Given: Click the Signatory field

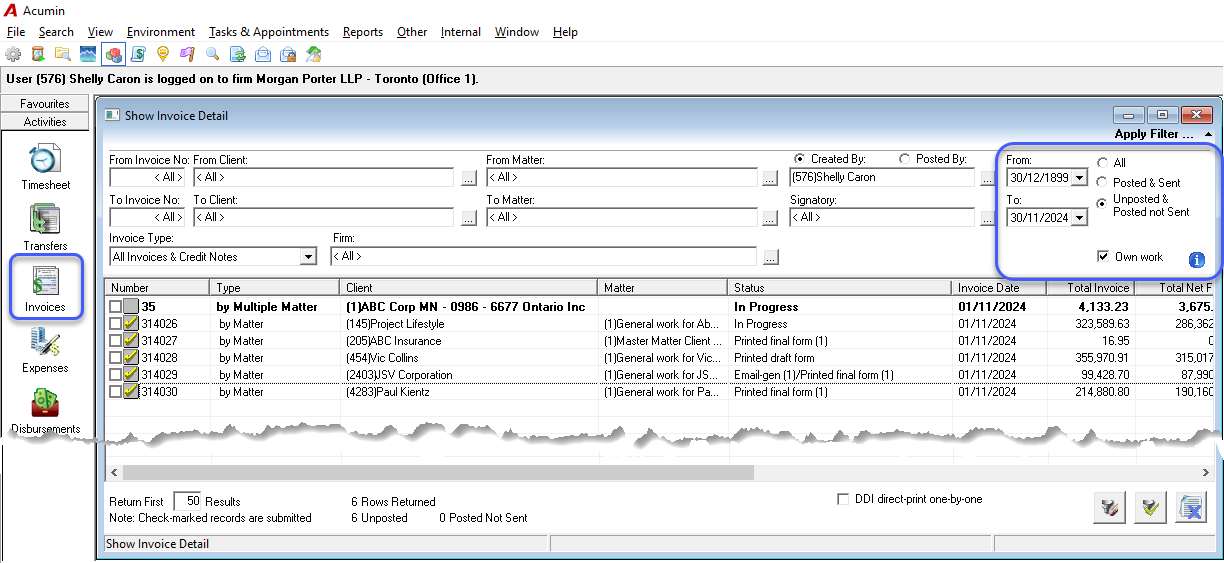Looking at the screenshot, I should [x=881, y=217].
